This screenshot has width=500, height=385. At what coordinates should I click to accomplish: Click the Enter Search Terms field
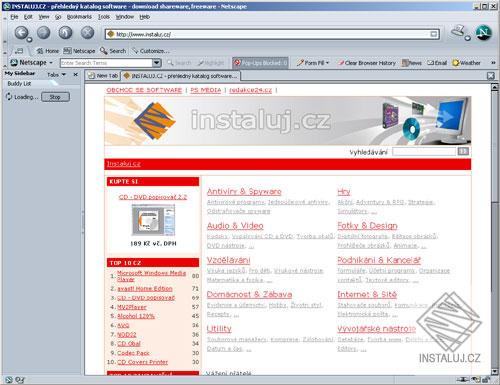coord(106,63)
